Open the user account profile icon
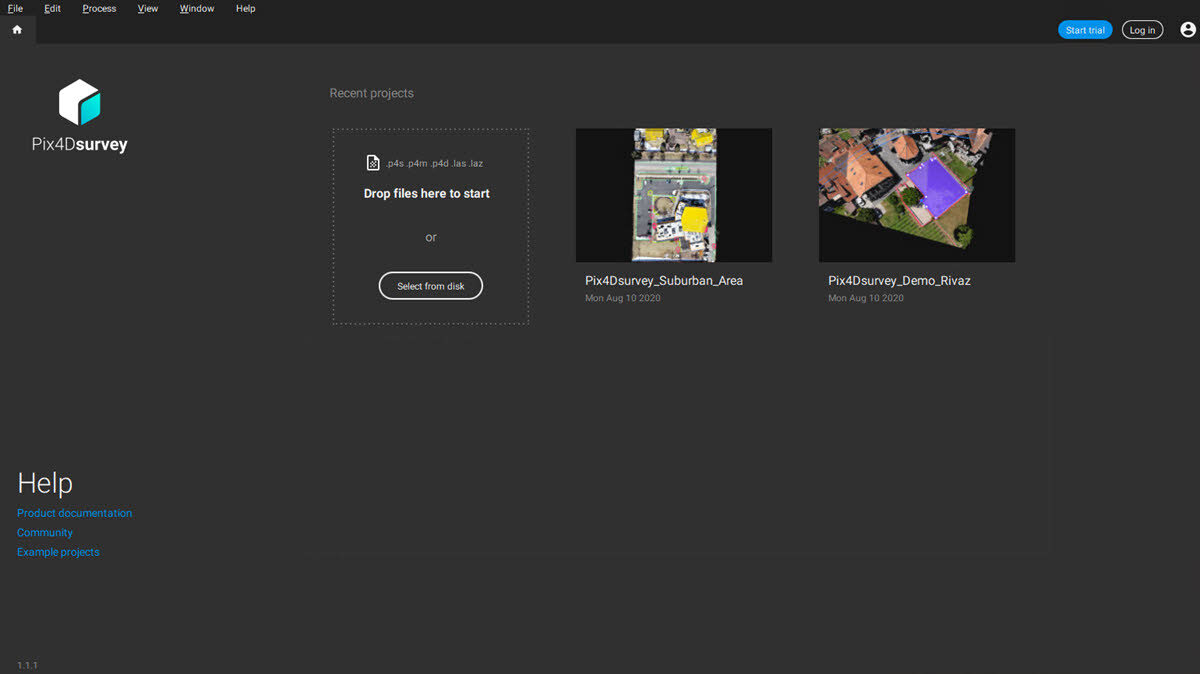 (x=1187, y=30)
